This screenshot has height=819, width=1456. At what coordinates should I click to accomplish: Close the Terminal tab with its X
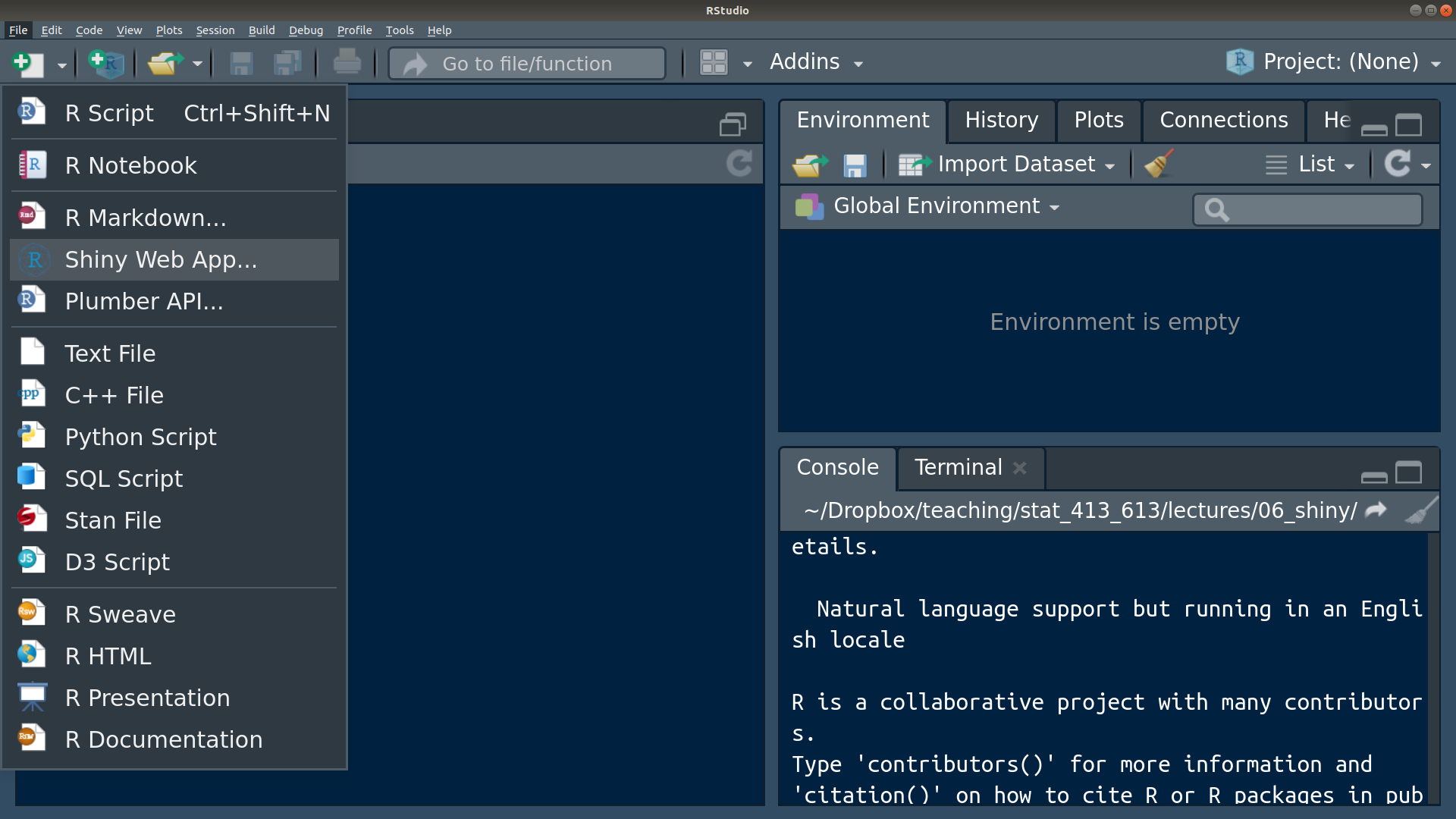(1020, 468)
